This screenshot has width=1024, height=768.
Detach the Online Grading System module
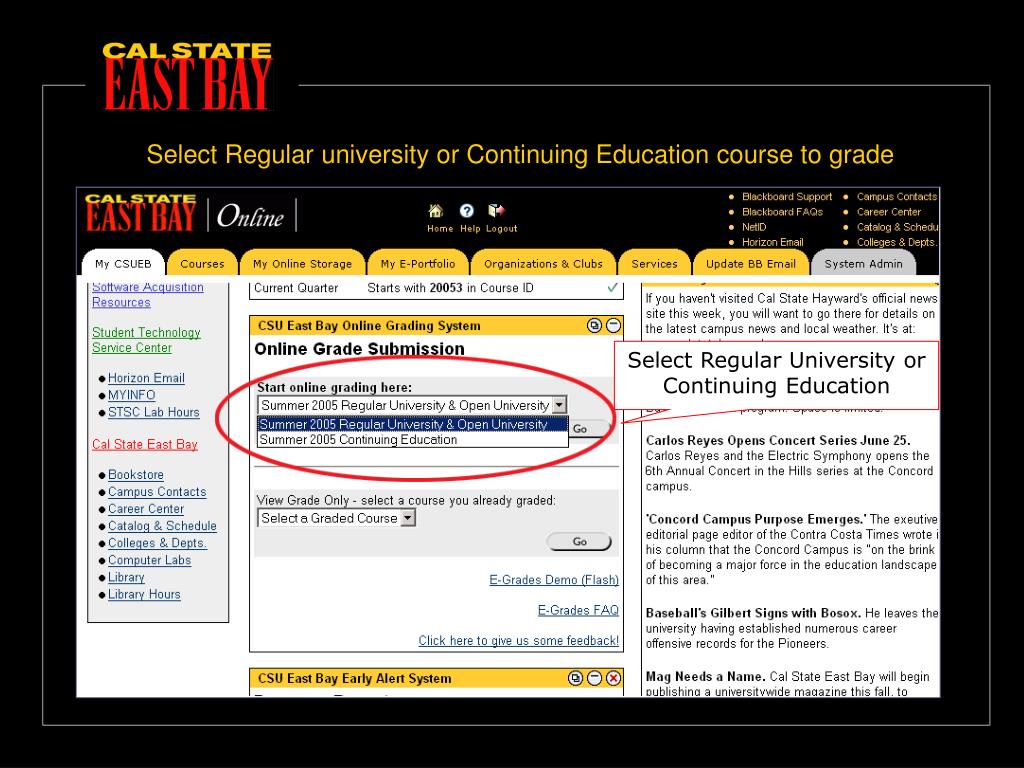point(594,325)
